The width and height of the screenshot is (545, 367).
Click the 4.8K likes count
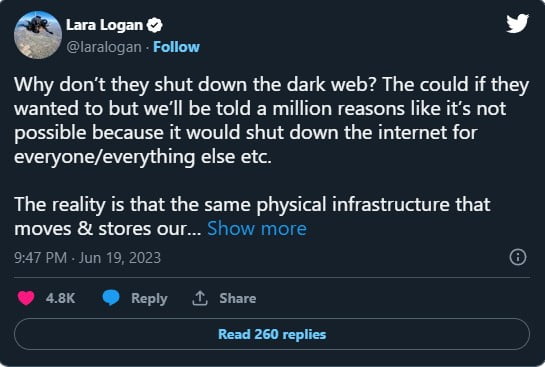pyautogui.click(x=60, y=298)
